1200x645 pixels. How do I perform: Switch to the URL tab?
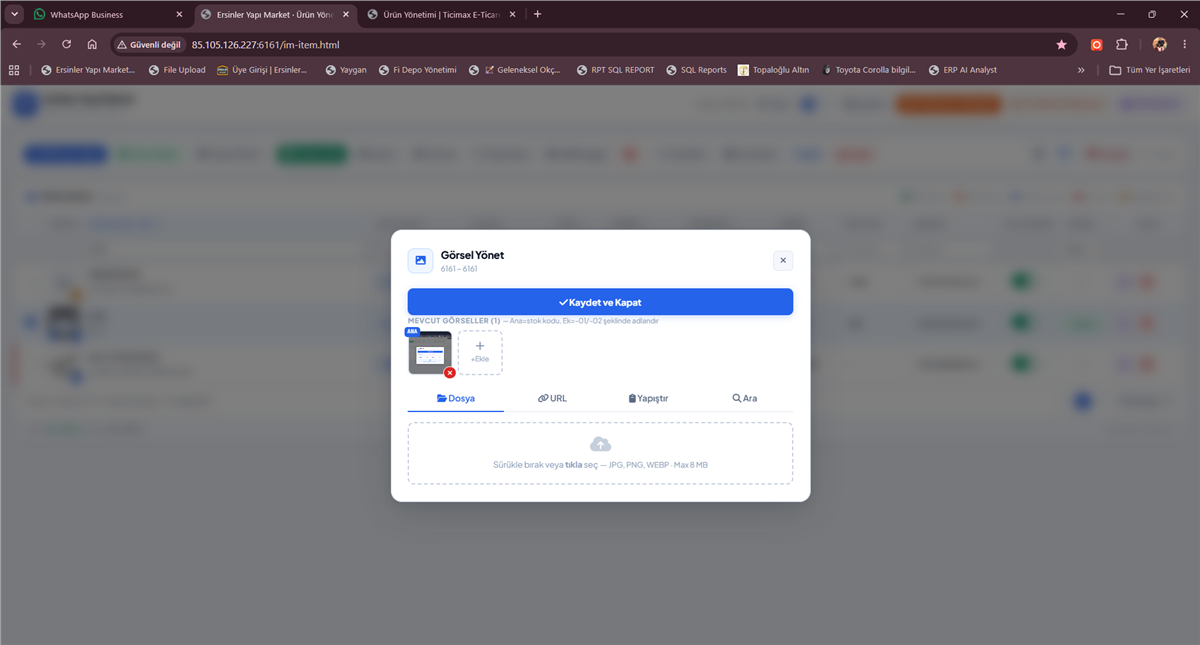[x=552, y=398]
